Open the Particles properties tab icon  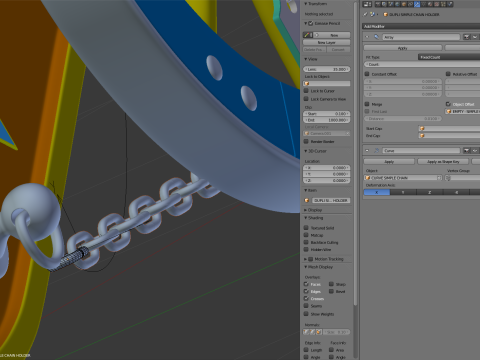tap(443, 4)
